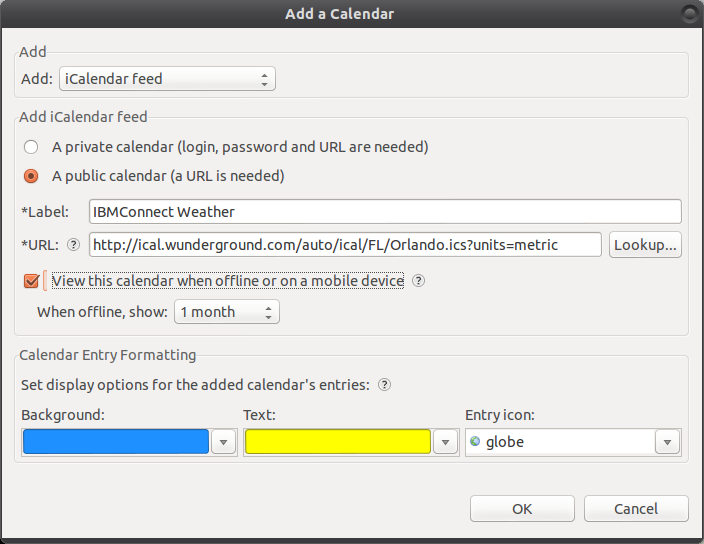
Task: Expand the Entry icon dropdown arrow
Action: (668, 442)
